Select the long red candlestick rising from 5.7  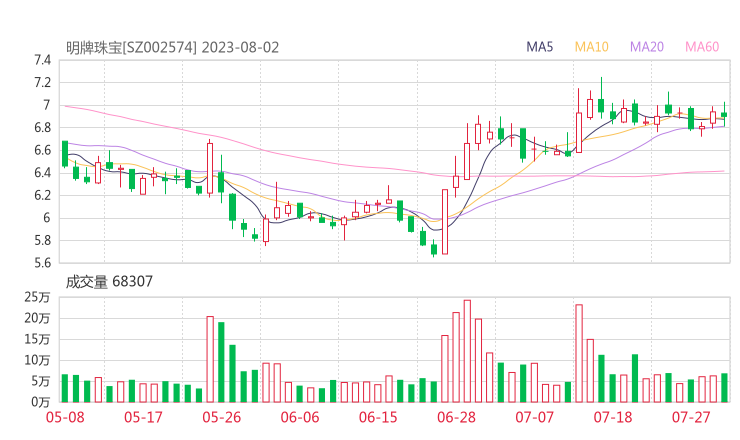[445, 222]
